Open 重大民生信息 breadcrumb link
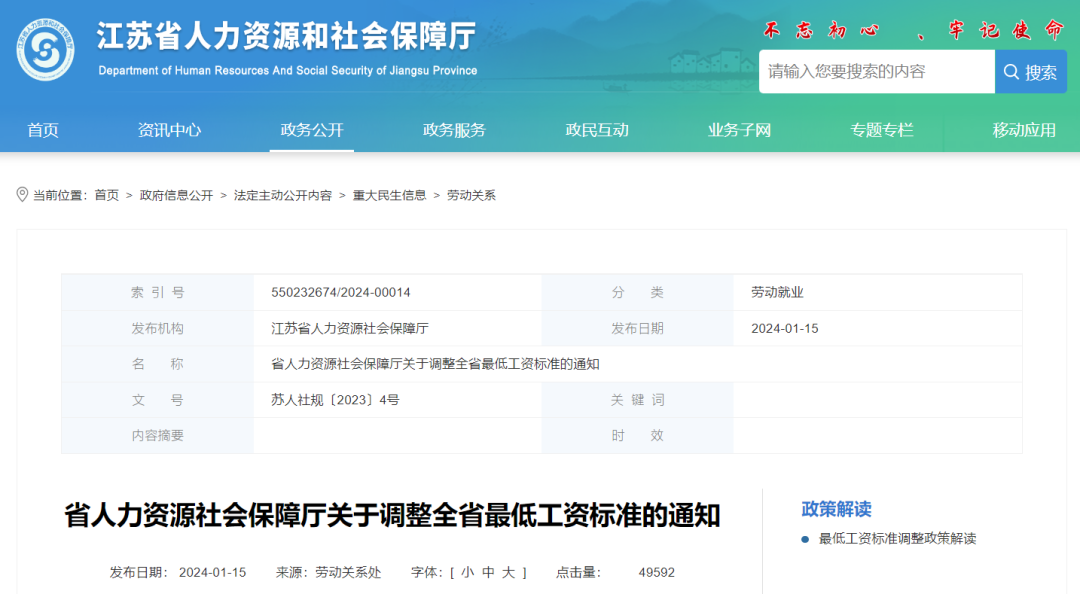The height and width of the screenshot is (594, 1080). 389,196
